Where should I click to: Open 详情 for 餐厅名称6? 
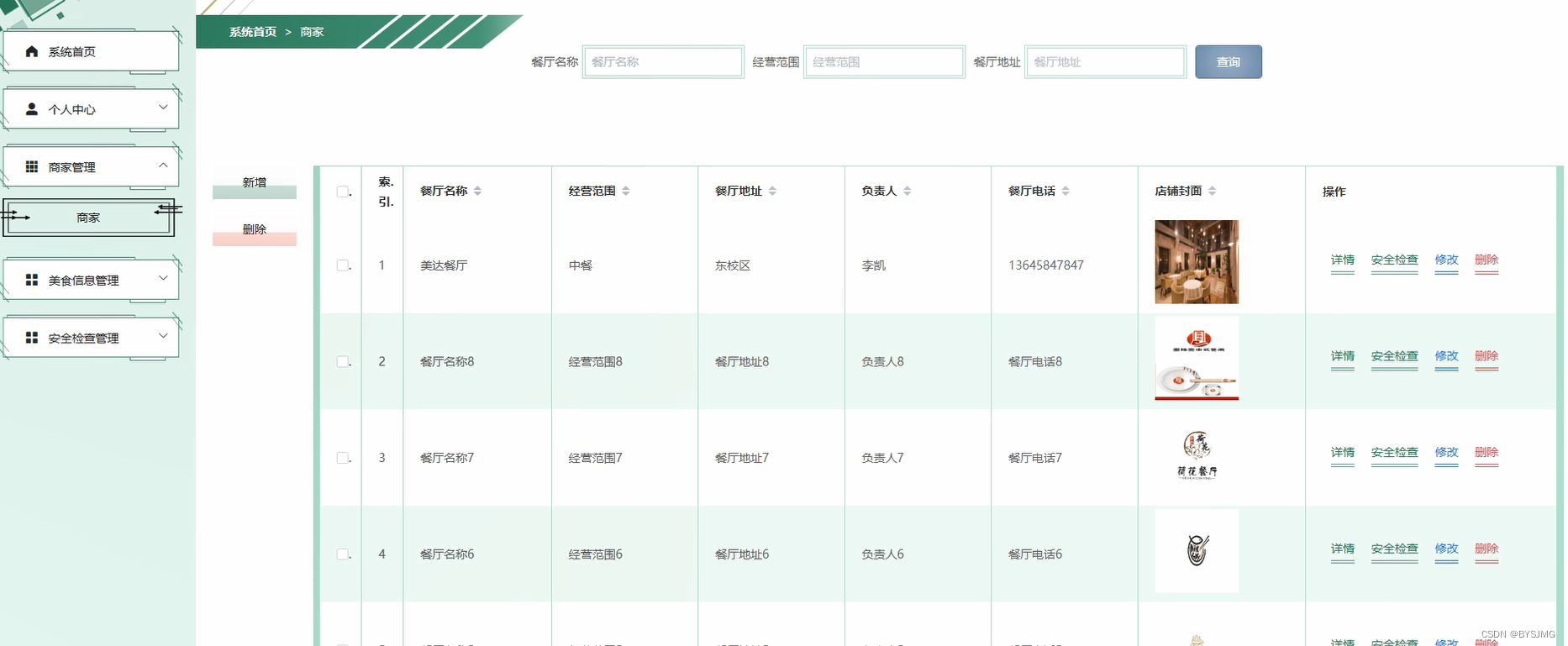pos(1343,549)
